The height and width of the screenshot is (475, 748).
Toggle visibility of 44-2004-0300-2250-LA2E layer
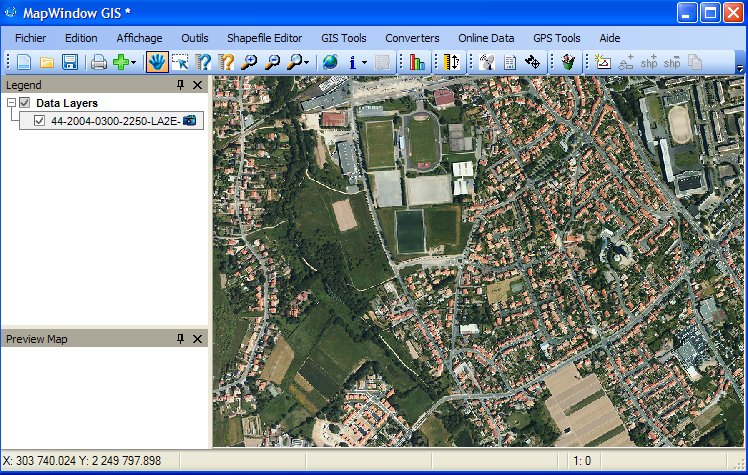tap(40, 121)
